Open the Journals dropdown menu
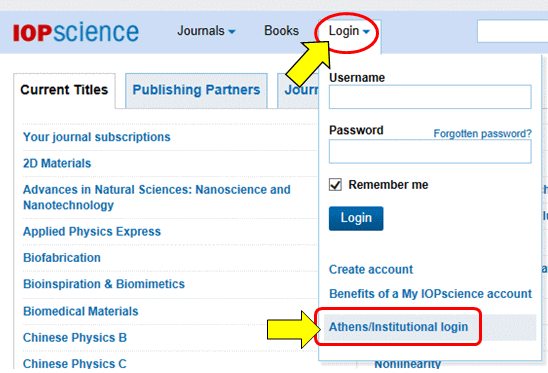The image size is (548, 373). pos(206,31)
